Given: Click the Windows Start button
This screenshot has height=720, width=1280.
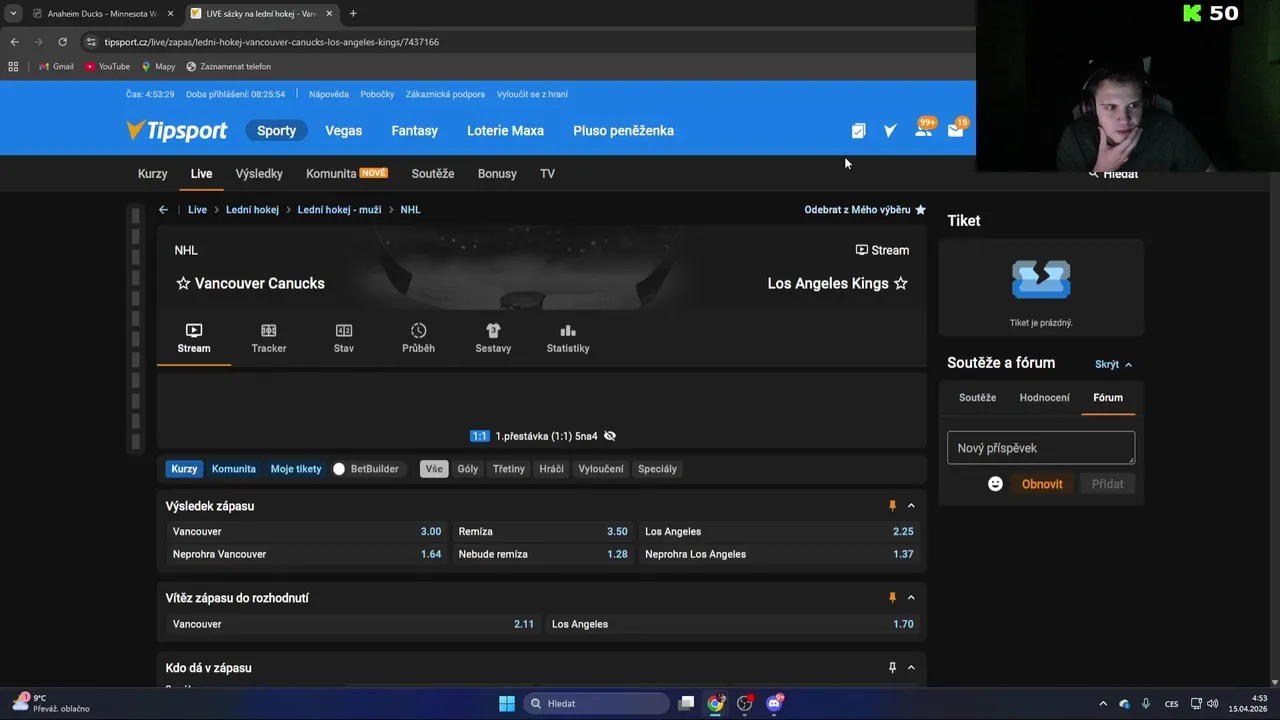Looking at the screenshot, I should (x=506, y=703).
